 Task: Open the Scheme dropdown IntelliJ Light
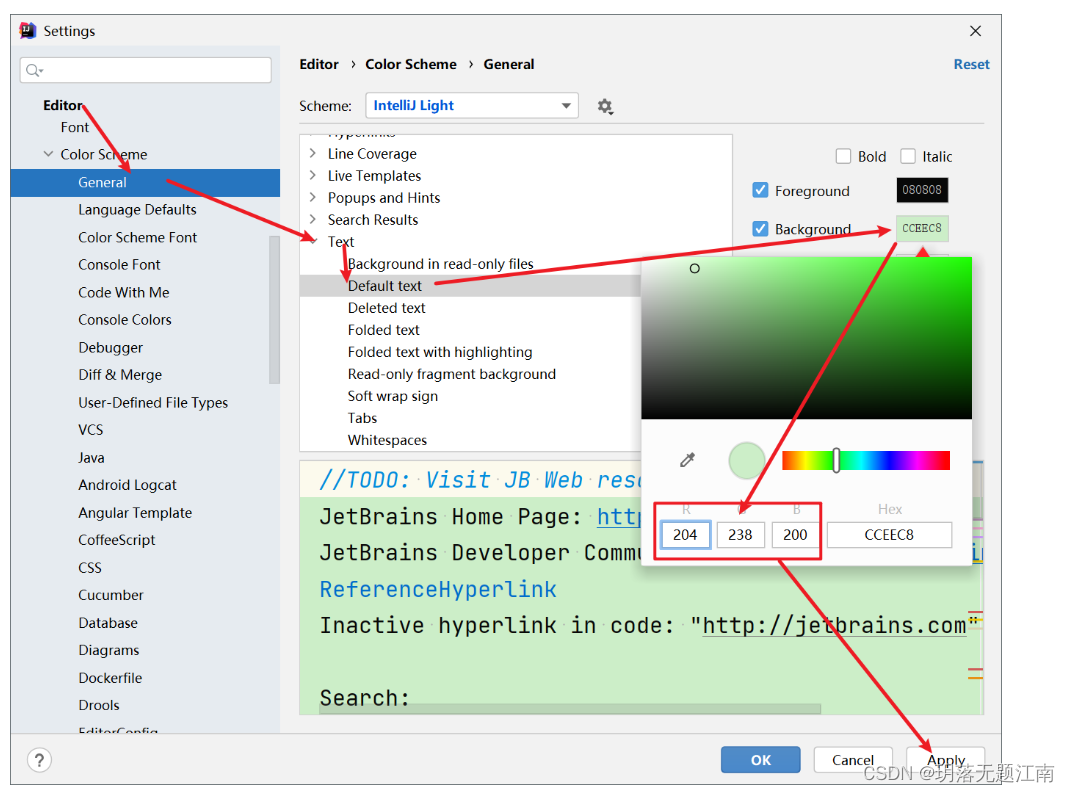[472, 106]
